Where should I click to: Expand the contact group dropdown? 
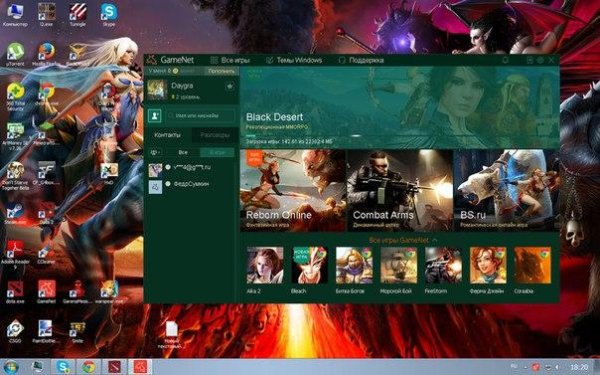(155, 152)
